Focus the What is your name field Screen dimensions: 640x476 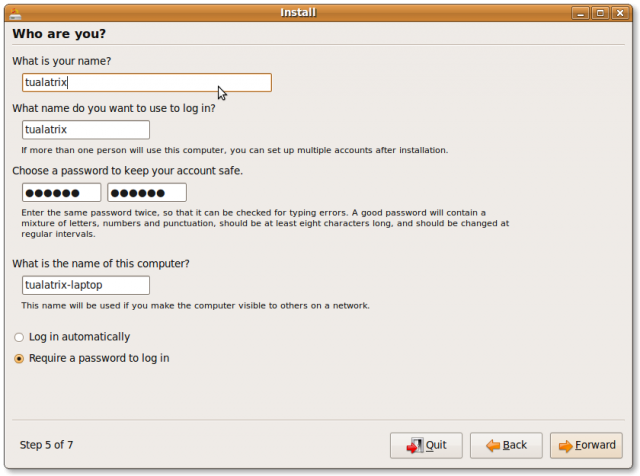146,83
